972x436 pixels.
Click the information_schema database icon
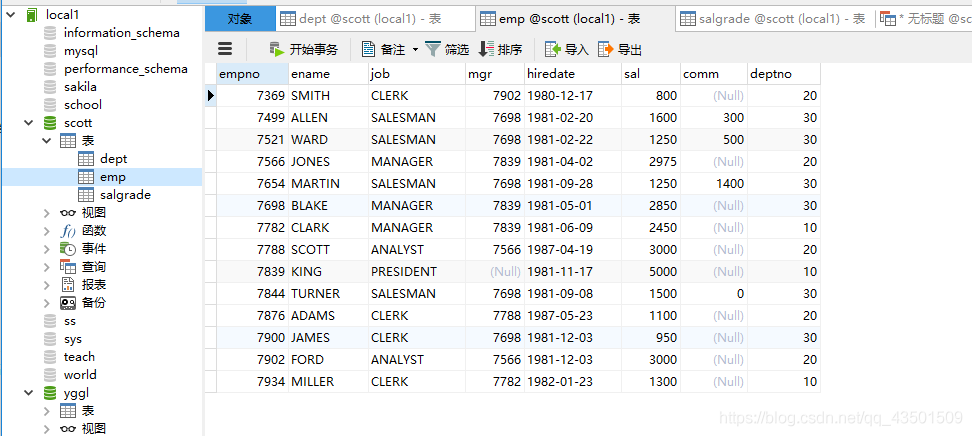(x=50, y=33)
